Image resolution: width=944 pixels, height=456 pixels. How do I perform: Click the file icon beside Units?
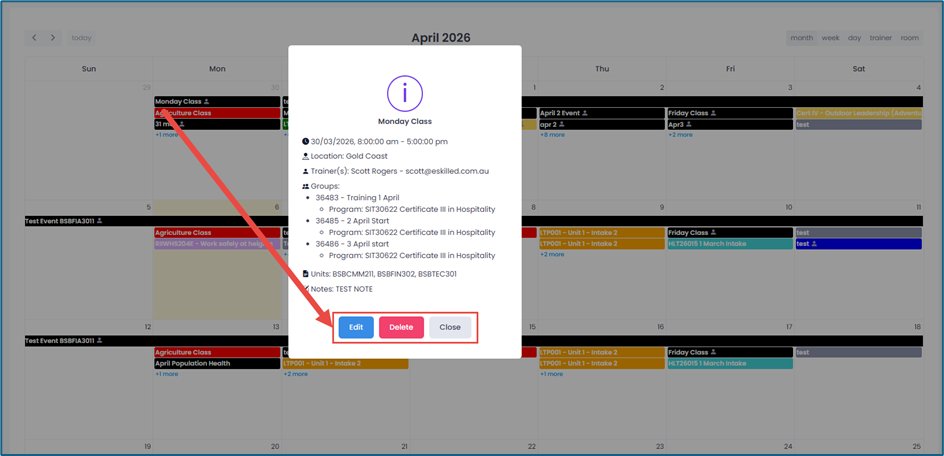pyautogui.click(x=306, y=274)
